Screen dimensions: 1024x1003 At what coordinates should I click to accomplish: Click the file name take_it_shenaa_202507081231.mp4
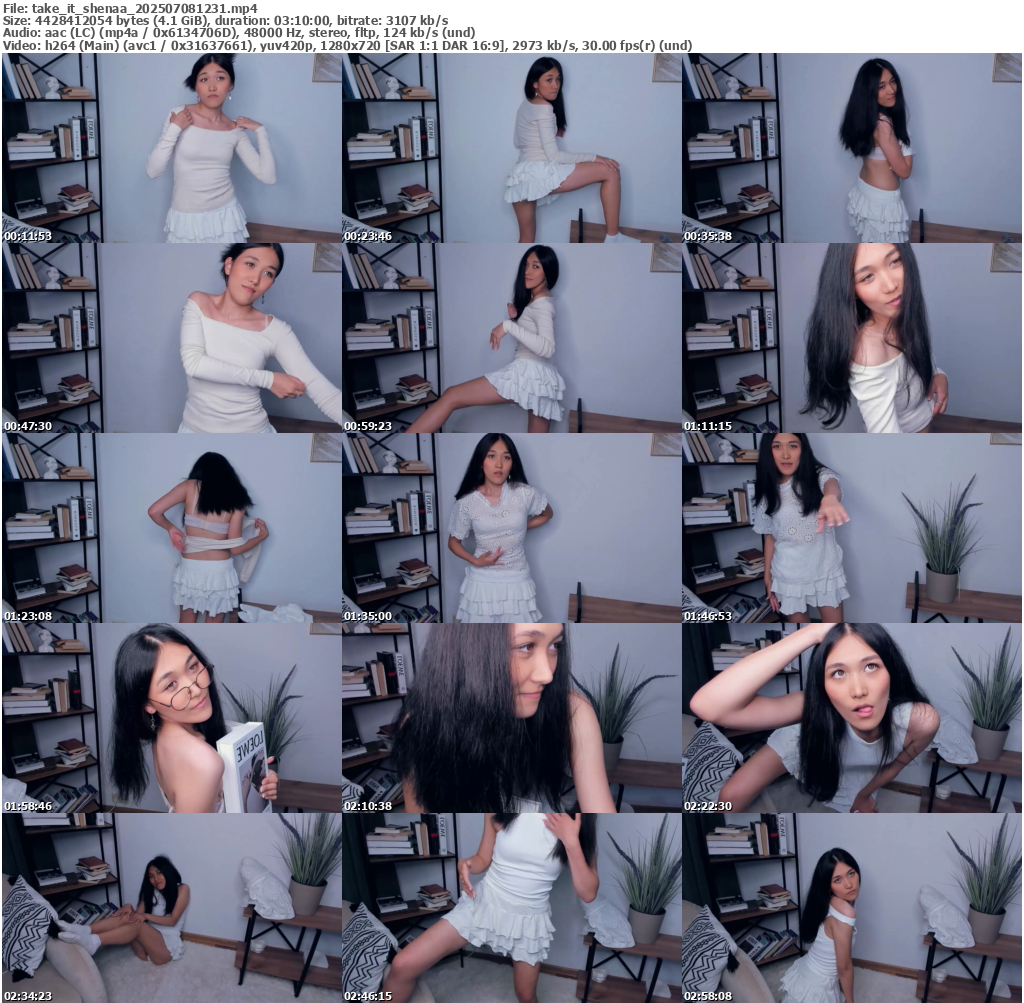[x=144, y=8]
